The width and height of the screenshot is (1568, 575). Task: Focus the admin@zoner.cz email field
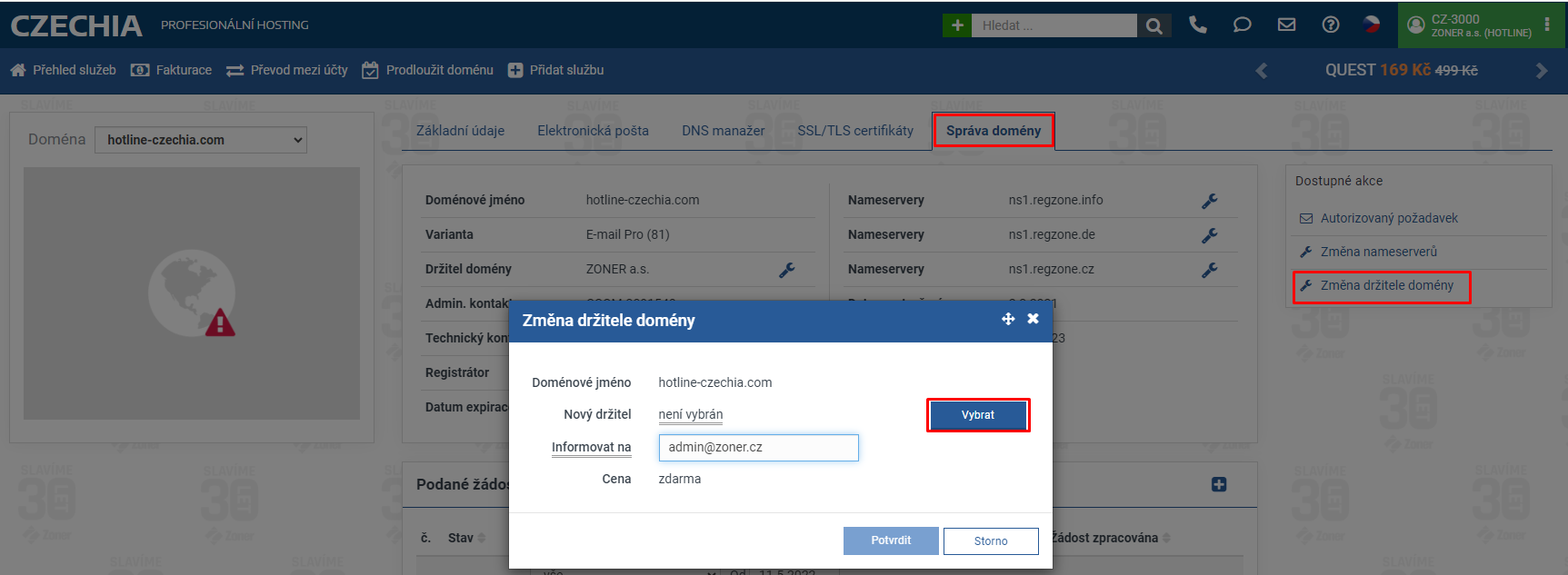click(758, 447)
